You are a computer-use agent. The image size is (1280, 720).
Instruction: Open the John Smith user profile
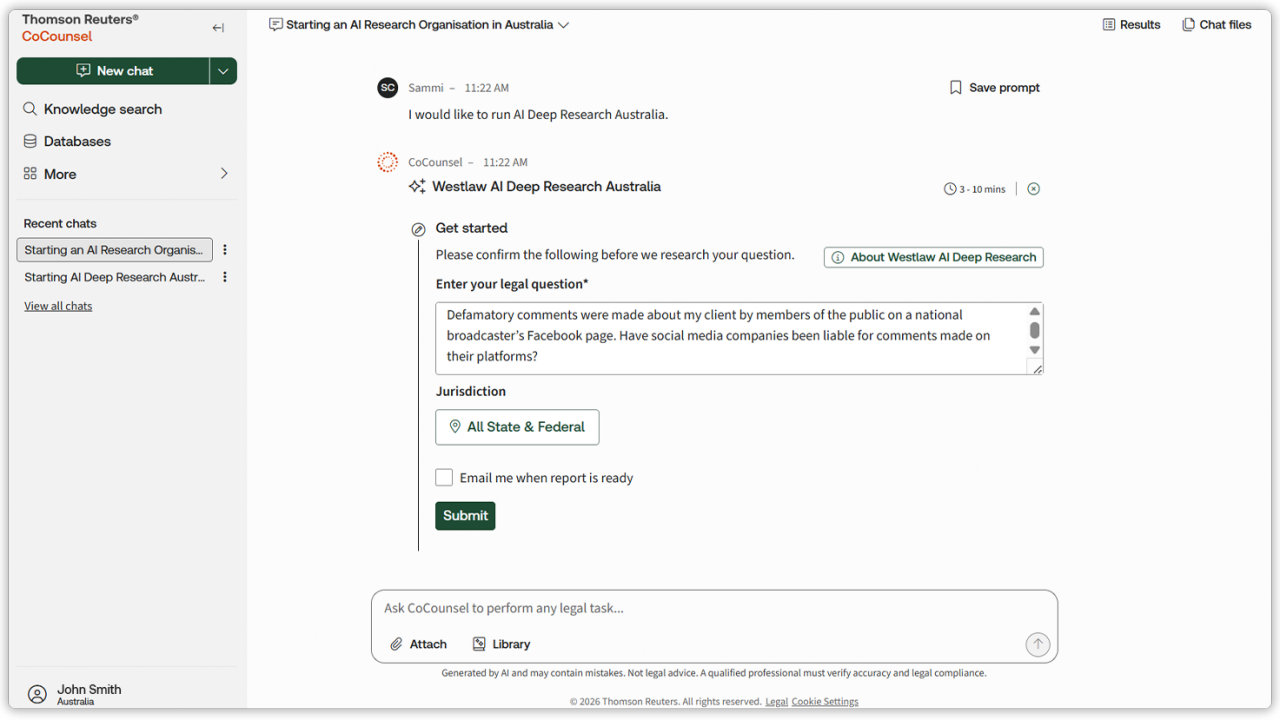(75, 694)
